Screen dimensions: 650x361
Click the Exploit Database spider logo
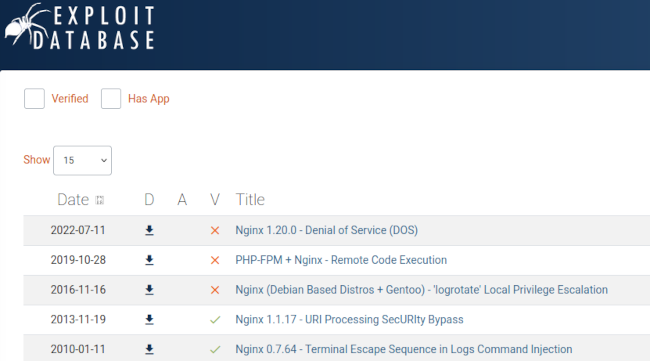point(80,27)
